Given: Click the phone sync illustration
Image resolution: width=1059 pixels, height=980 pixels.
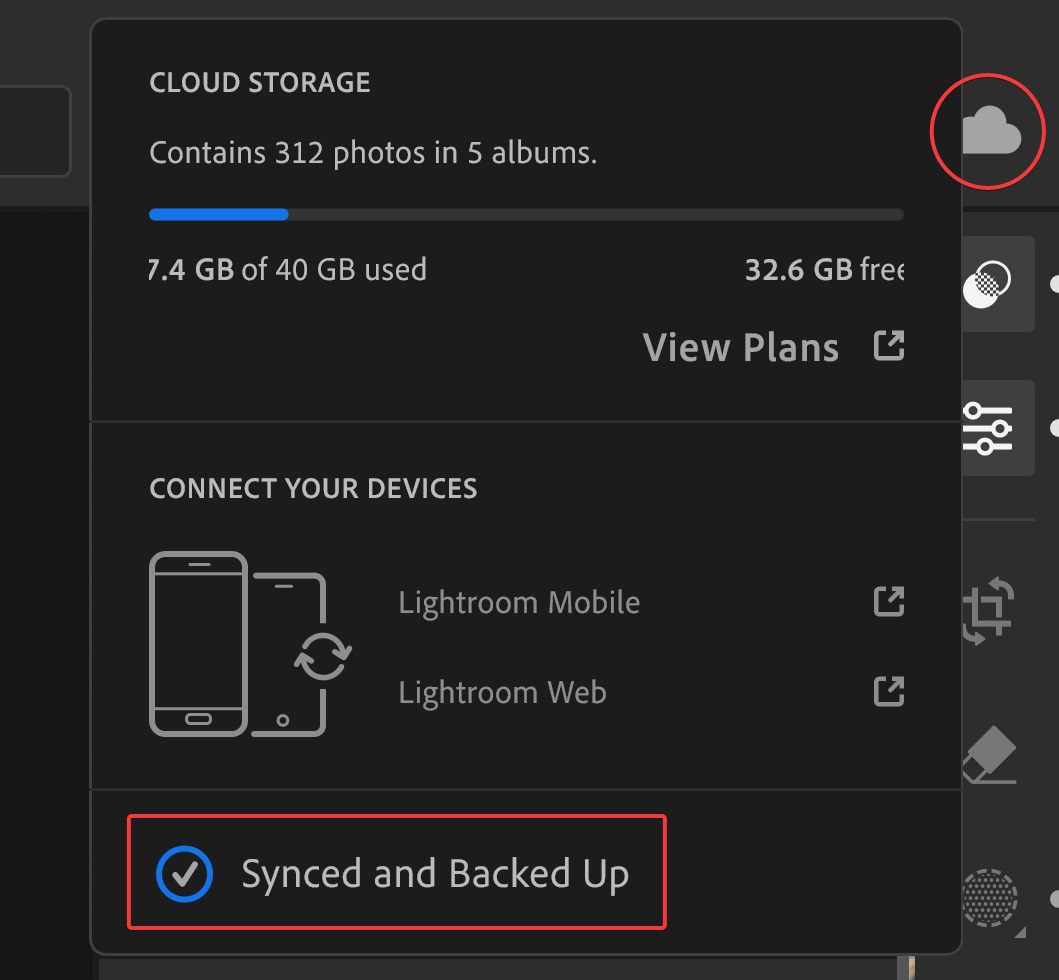Looking at the screenshot, I should point(240,643).
